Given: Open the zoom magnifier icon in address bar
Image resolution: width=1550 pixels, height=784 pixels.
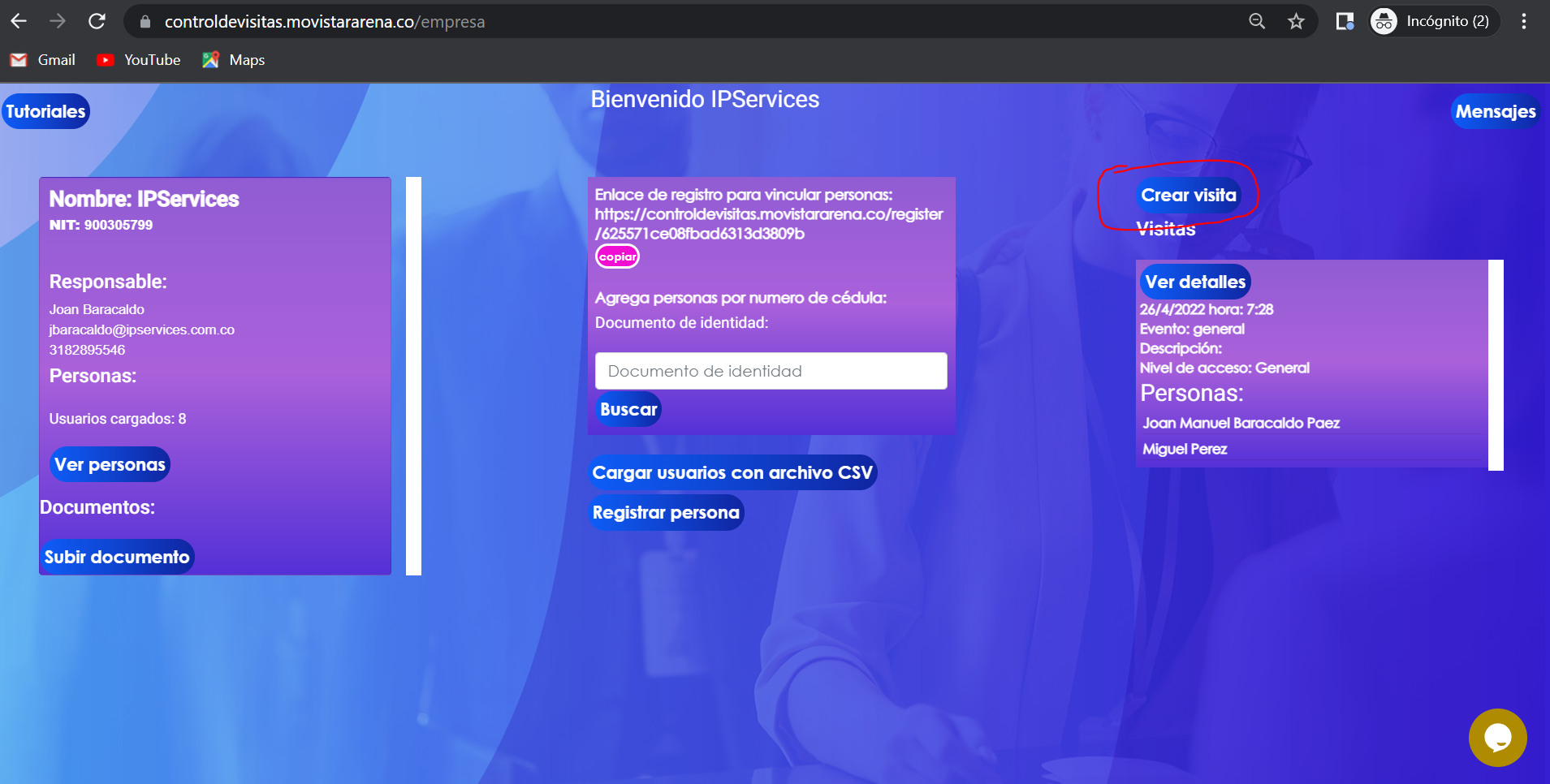Looking at the screenshot, I should 1257,21.
